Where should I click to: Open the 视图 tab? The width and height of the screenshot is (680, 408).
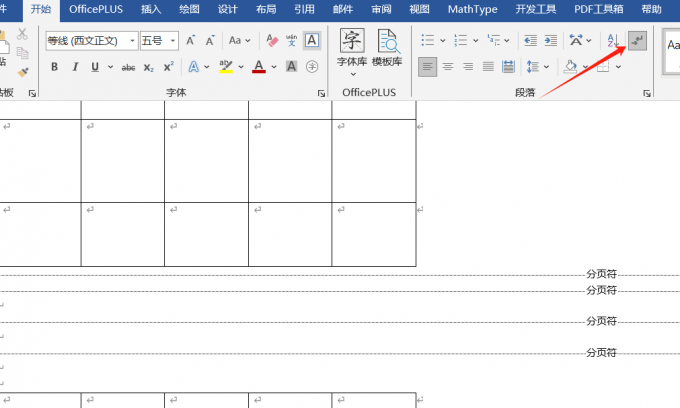(419, 9)
